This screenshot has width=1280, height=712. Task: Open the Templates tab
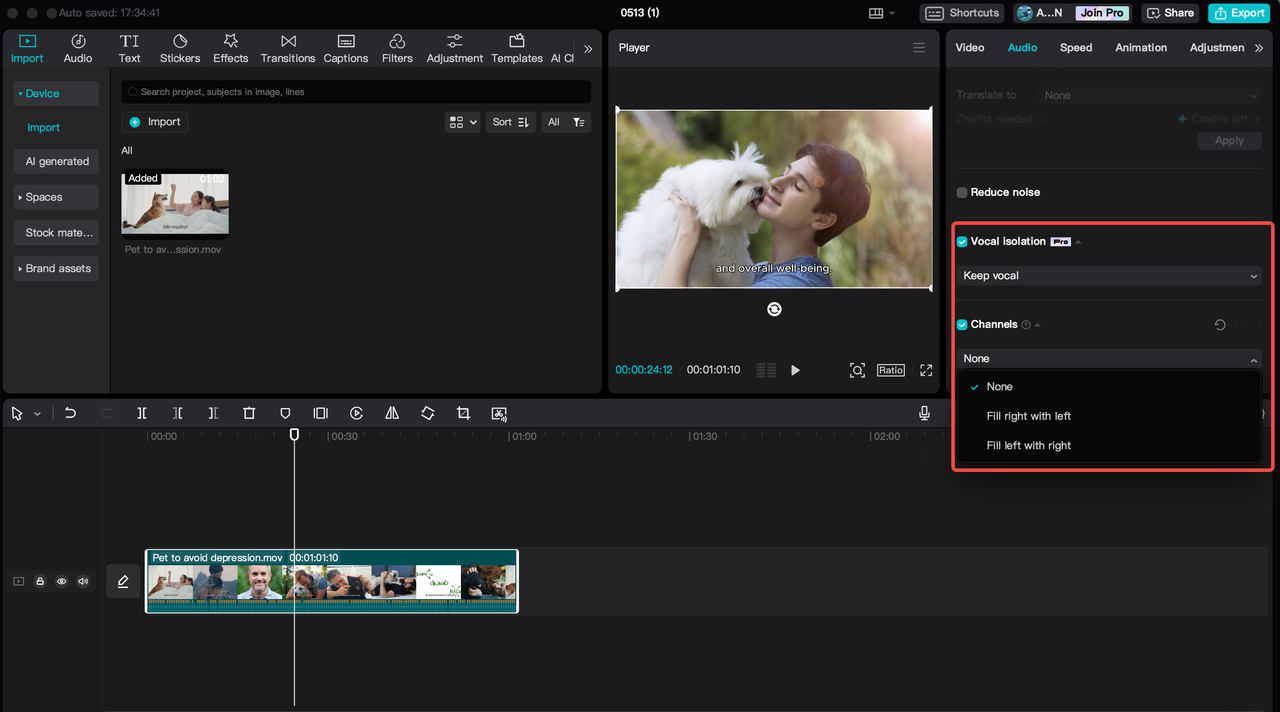(517, 48)
